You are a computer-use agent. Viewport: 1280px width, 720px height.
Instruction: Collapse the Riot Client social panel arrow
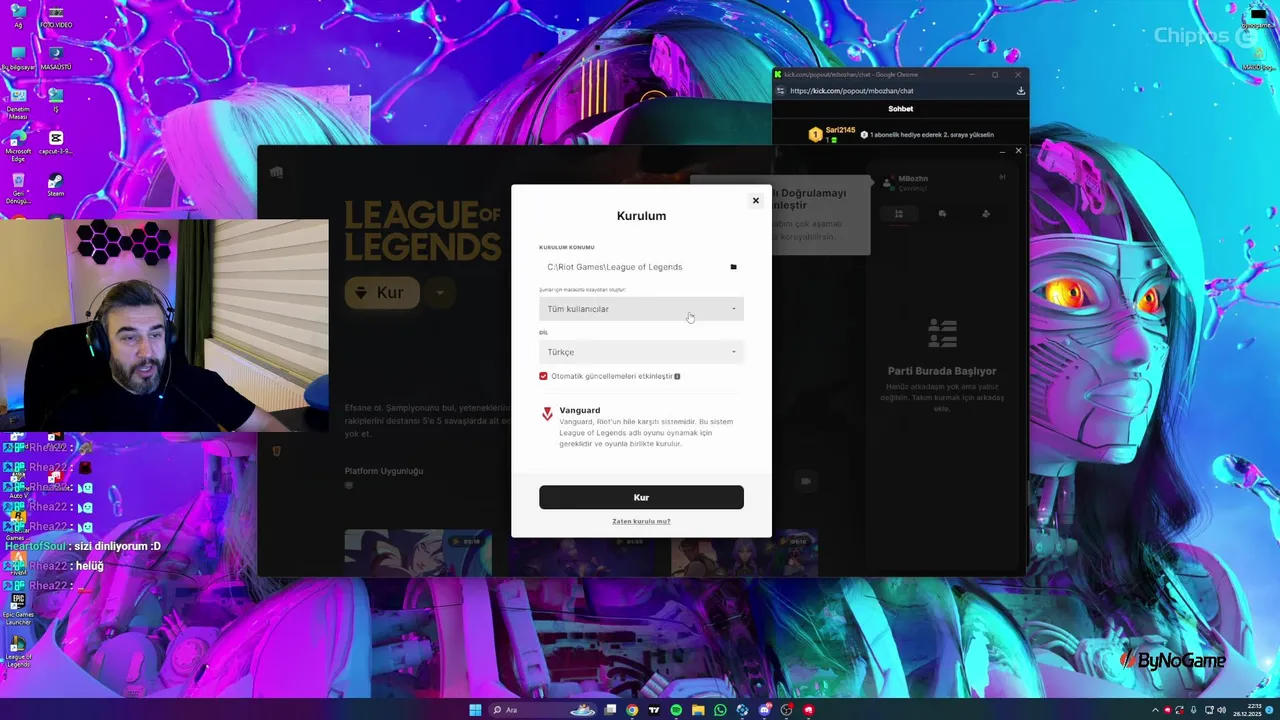(x=1002, y=177)
